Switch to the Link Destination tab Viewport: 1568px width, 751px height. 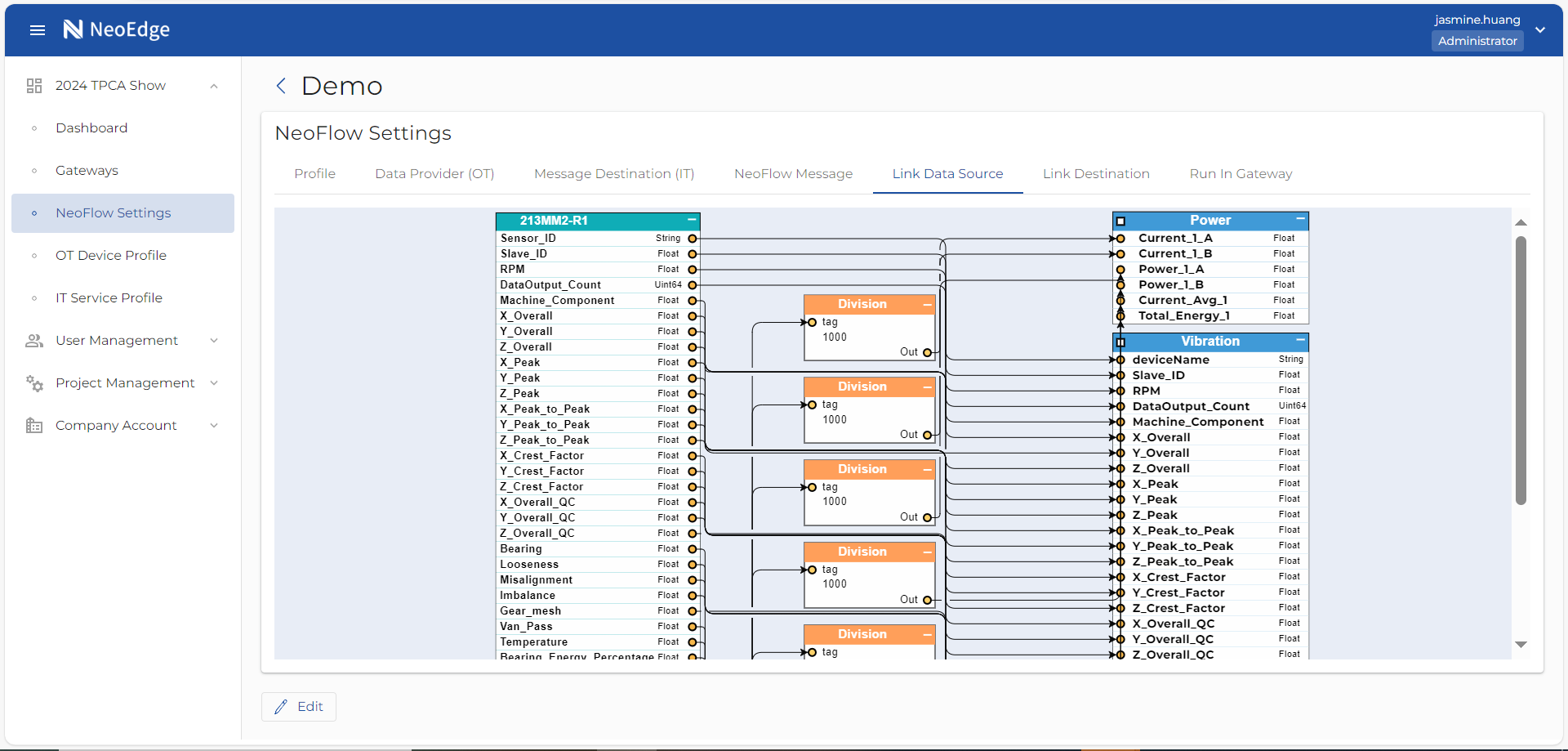pos(1096,174)
